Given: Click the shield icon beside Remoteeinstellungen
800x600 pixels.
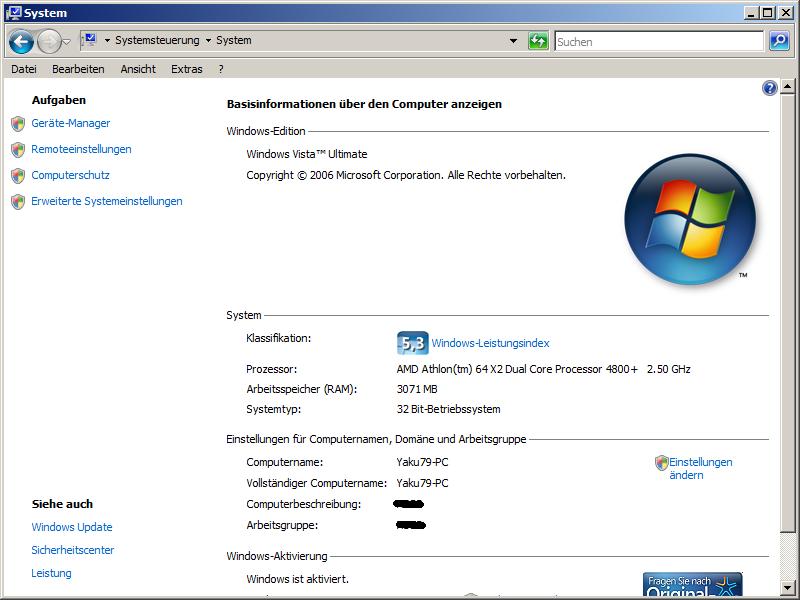Looking at the screenshot, I should tap(18, 149).
